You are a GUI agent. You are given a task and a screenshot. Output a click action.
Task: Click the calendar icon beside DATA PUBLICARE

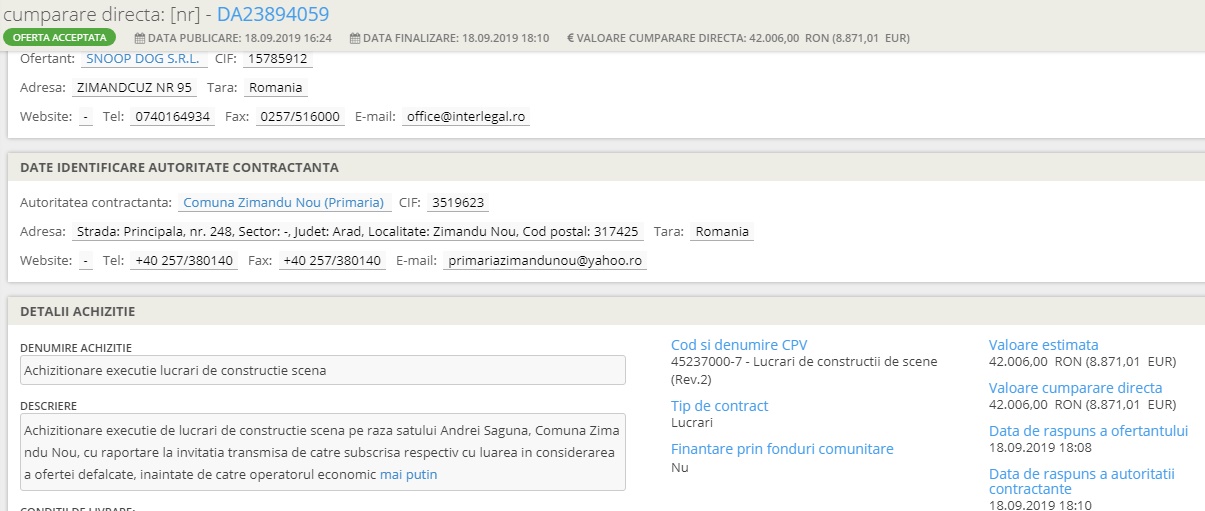(x=139, y=38)
